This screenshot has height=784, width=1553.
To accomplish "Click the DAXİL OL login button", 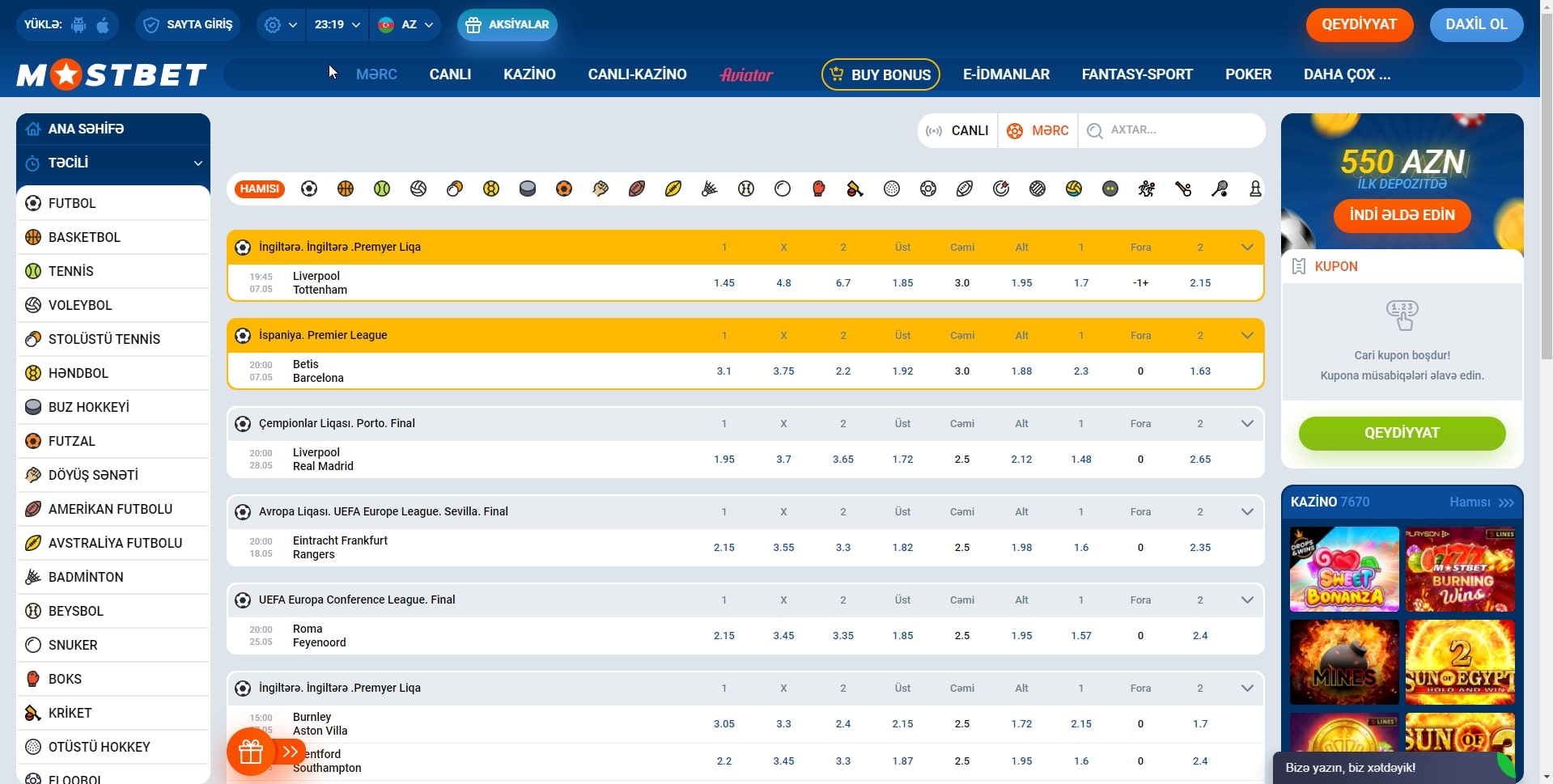I will tap(1476, 24).
